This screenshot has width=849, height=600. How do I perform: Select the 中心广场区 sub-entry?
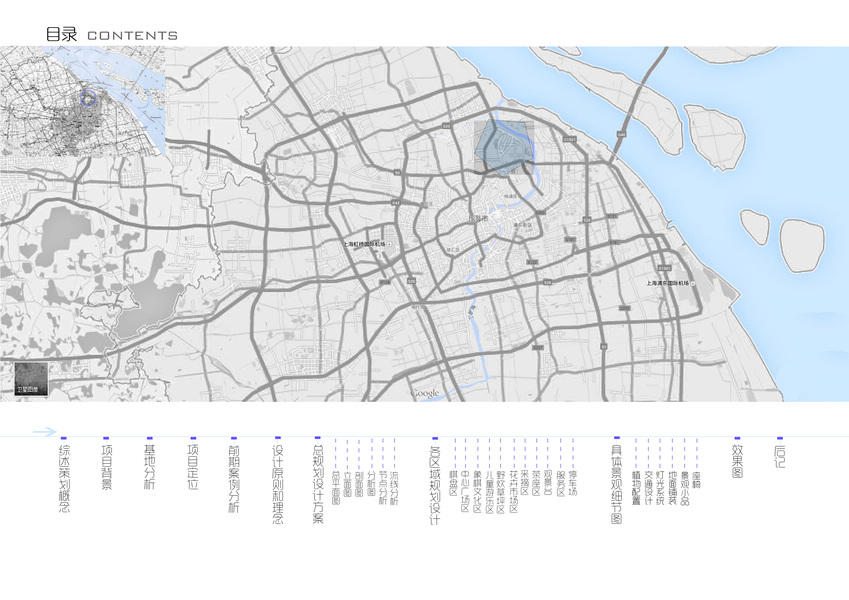(x=465, y=492)
